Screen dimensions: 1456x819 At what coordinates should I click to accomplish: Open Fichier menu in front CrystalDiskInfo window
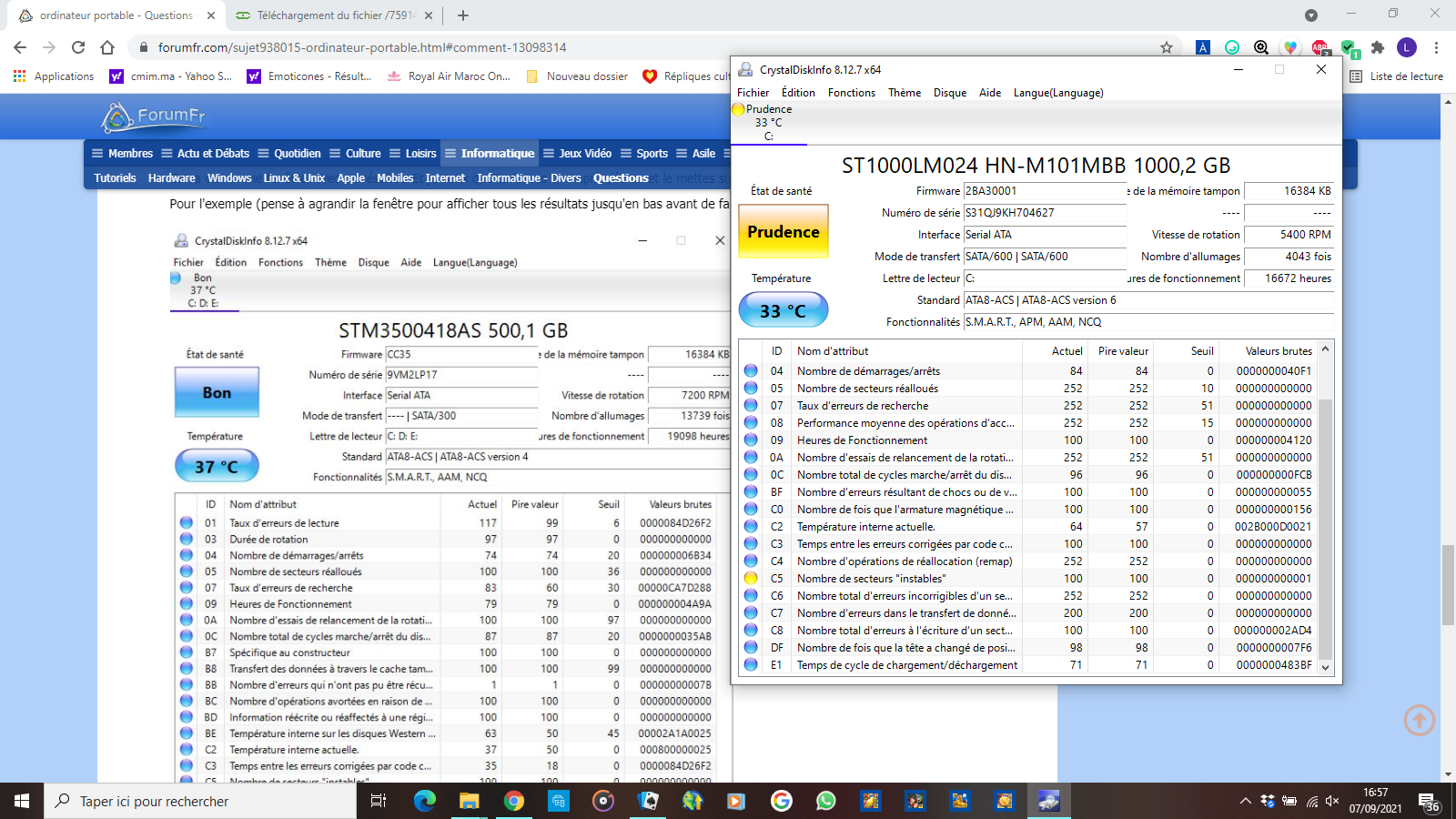click(x=753, y=93)
